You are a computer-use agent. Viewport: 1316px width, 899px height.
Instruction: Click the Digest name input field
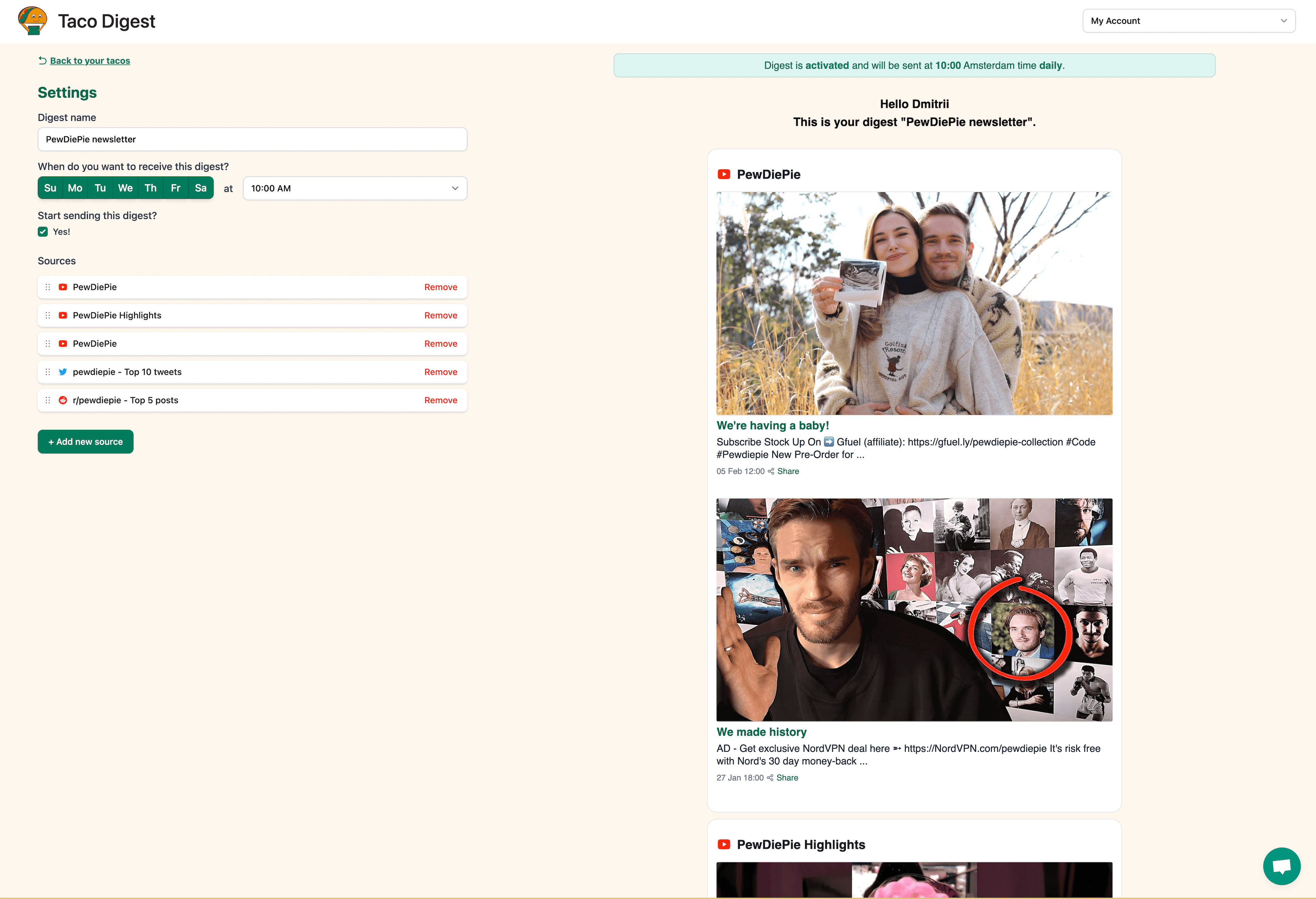pyautogui.click(x=253, y=139)
